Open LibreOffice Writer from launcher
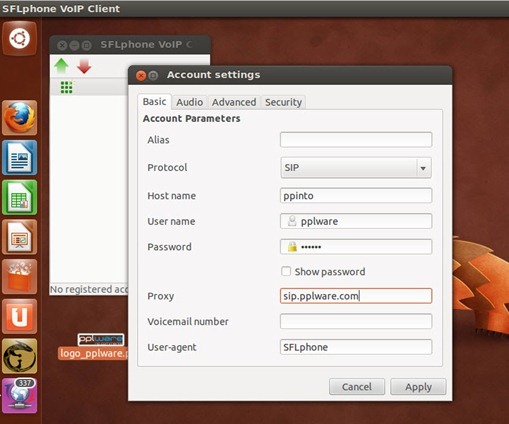The image size is (509, 424). tap(20, 158)
